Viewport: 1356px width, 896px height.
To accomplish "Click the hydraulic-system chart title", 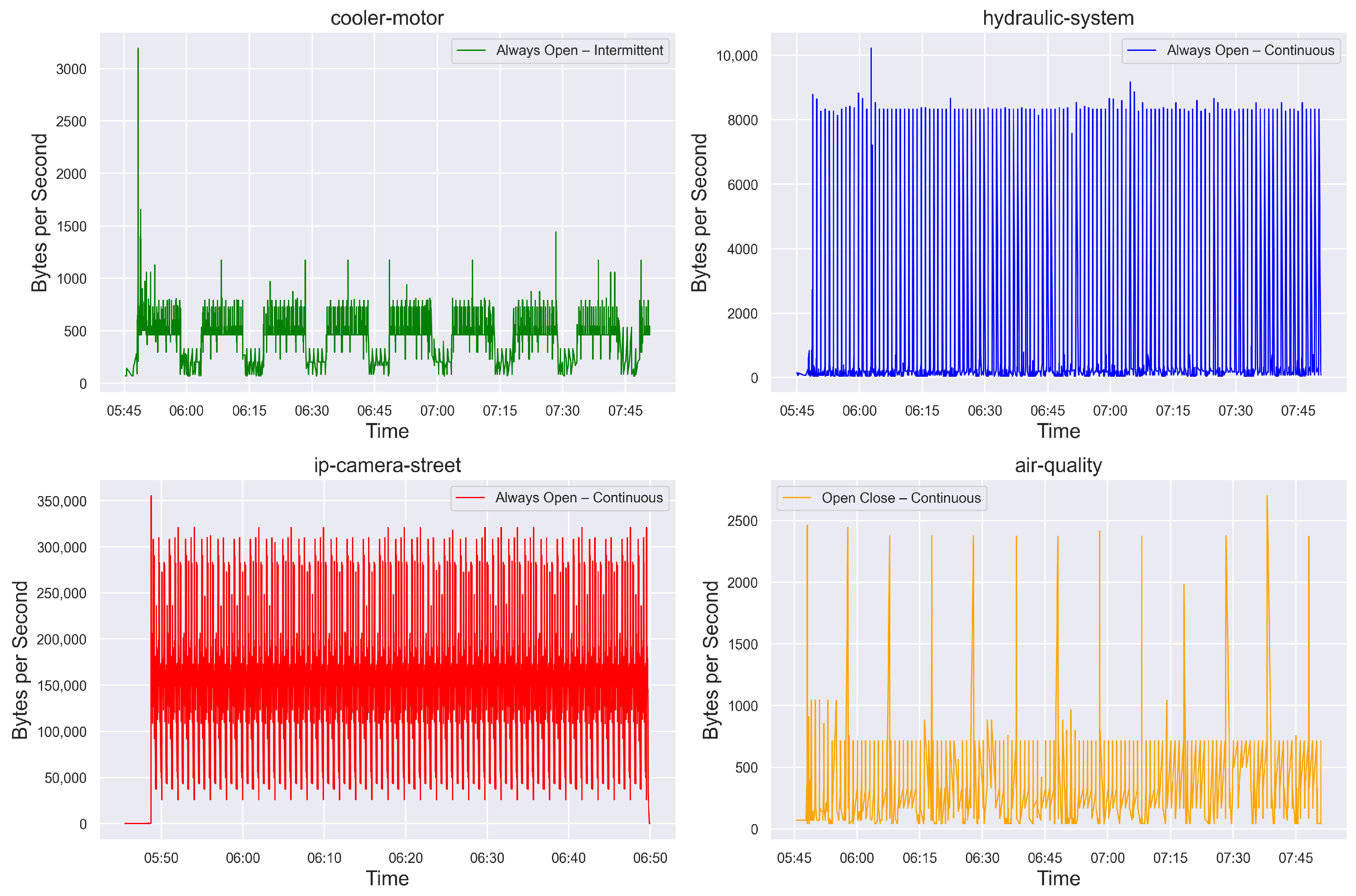I will tap(1058, 18).
